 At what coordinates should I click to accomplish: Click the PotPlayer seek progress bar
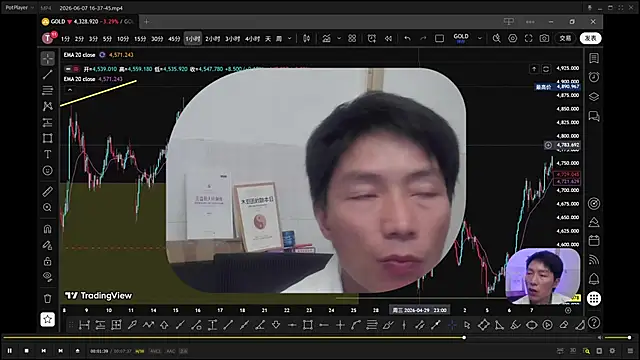point(298,338)
